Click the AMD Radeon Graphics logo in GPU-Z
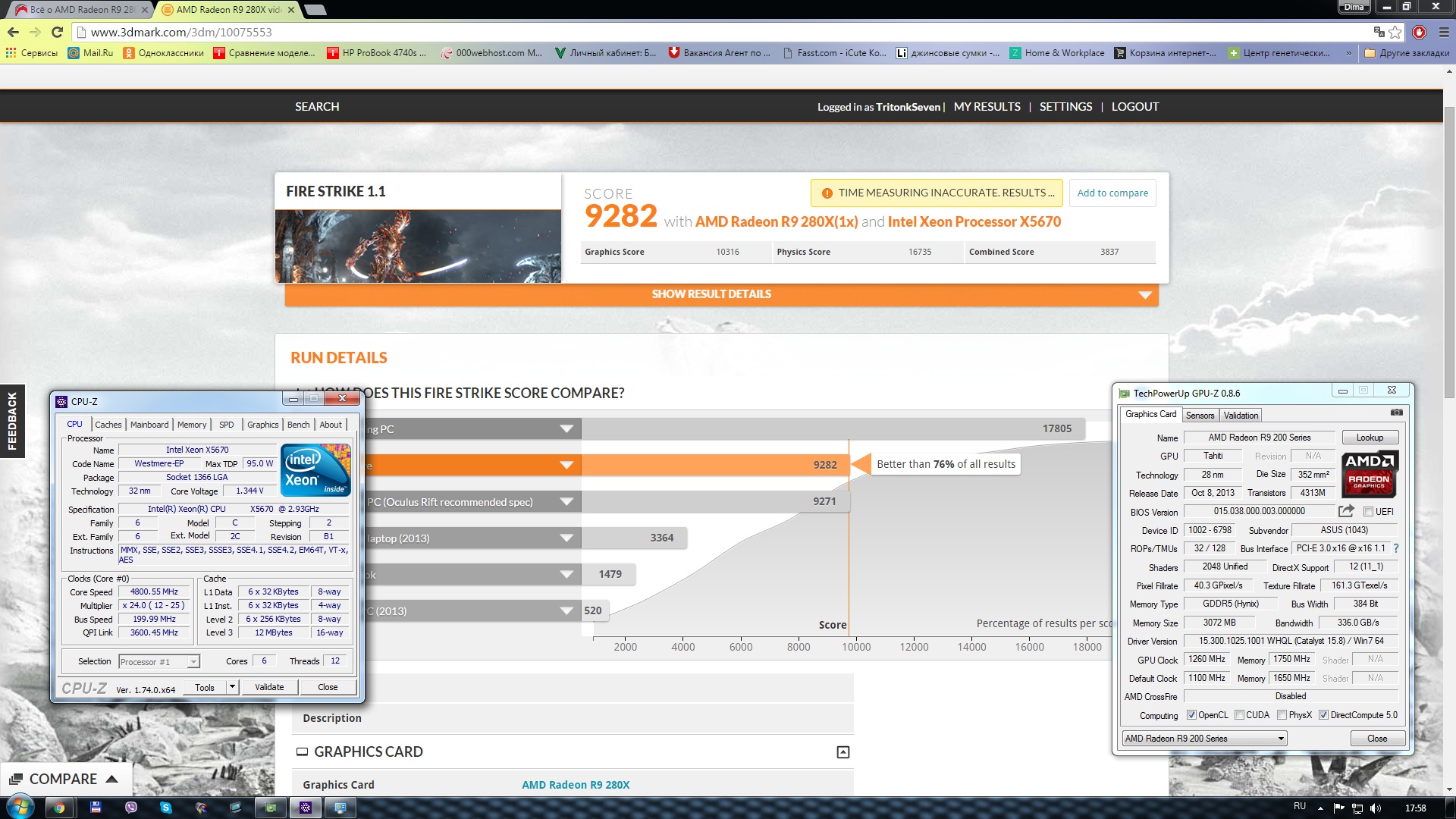 point(1370,474)
